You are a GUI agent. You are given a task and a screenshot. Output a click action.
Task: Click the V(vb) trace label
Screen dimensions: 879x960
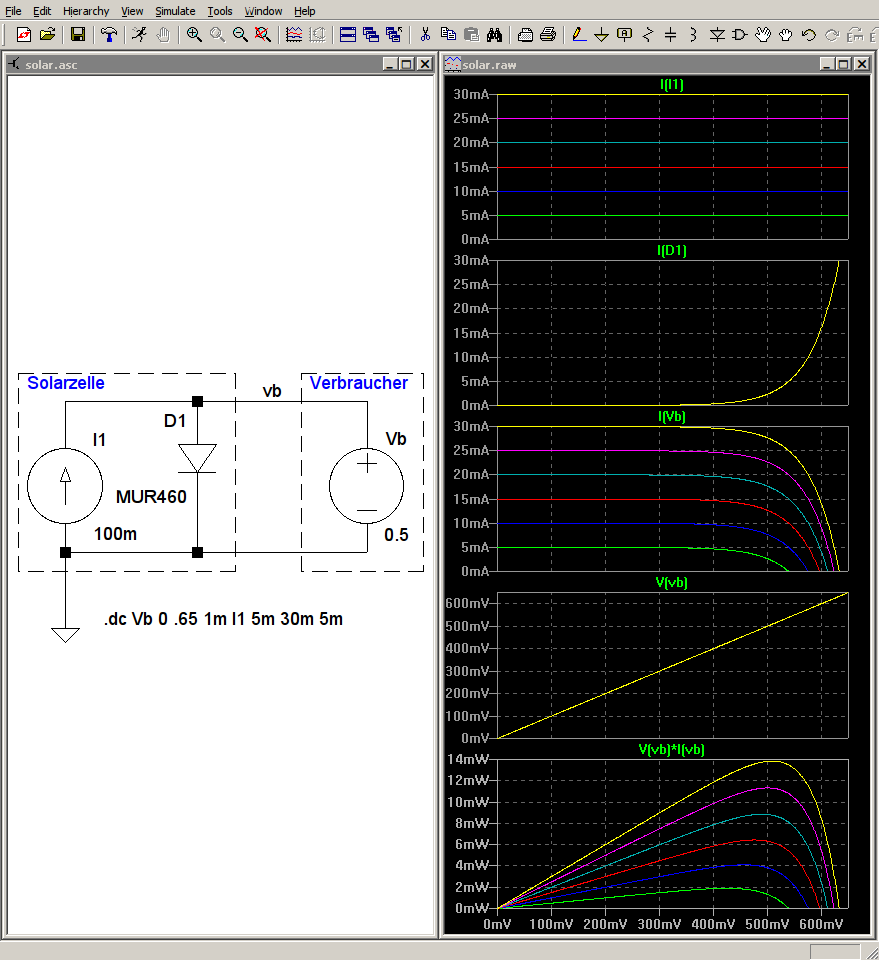[x=671, y=582]
